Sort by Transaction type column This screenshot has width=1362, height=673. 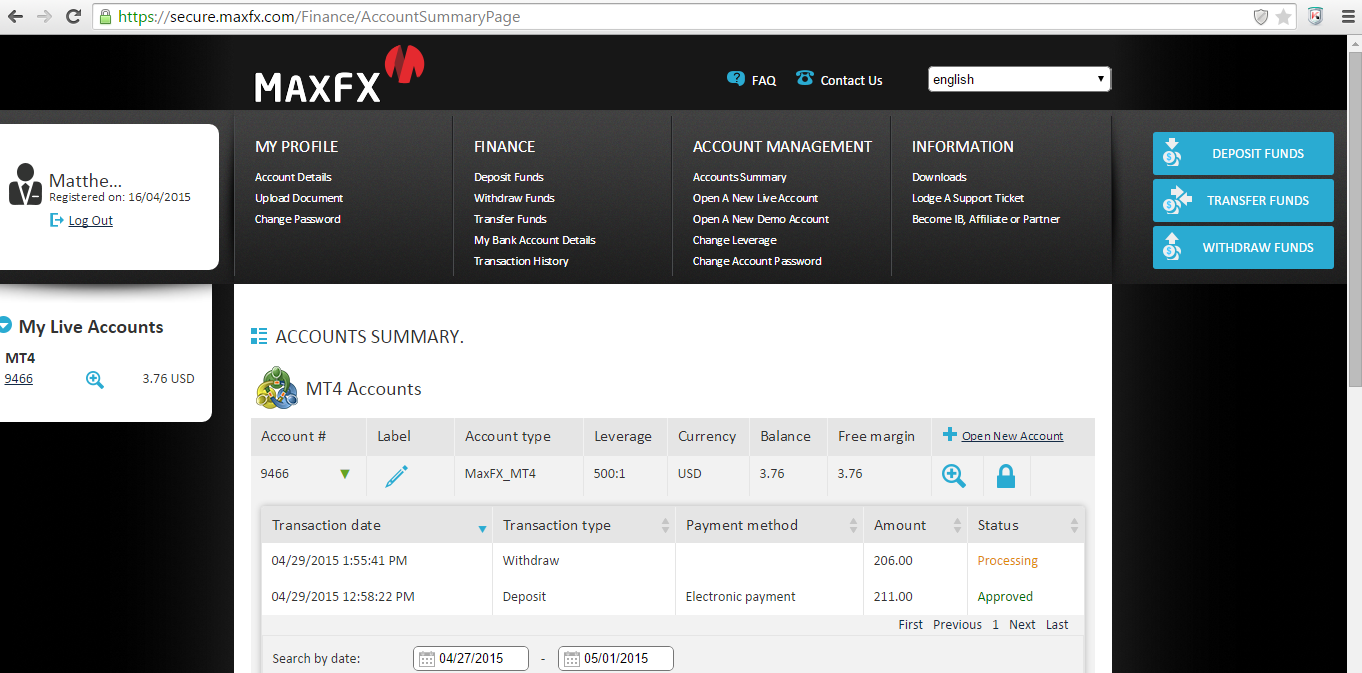(584, 525)
